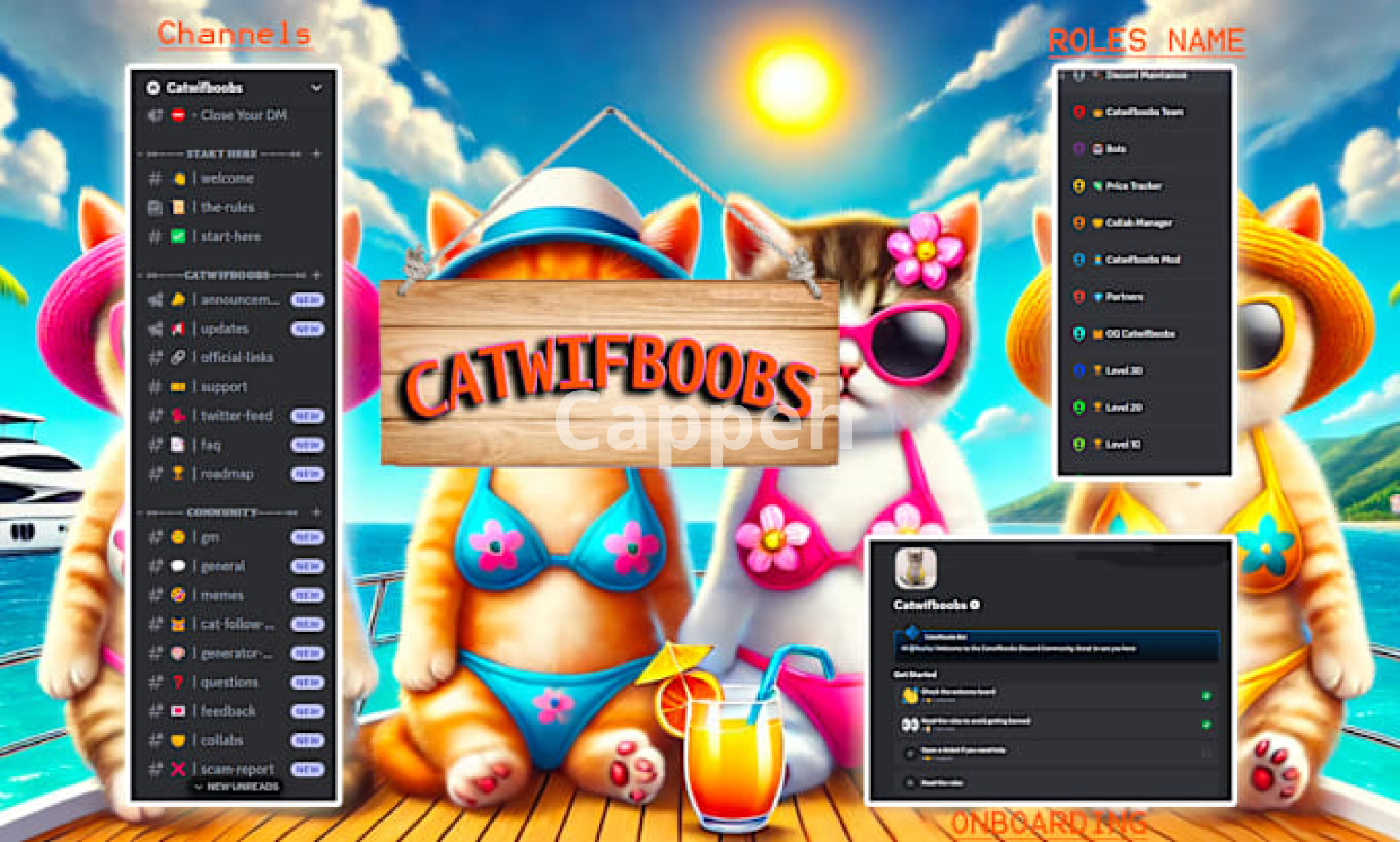Click the purple Bots role shield icon
1400x842 pixels.
tap(1078, 149)
